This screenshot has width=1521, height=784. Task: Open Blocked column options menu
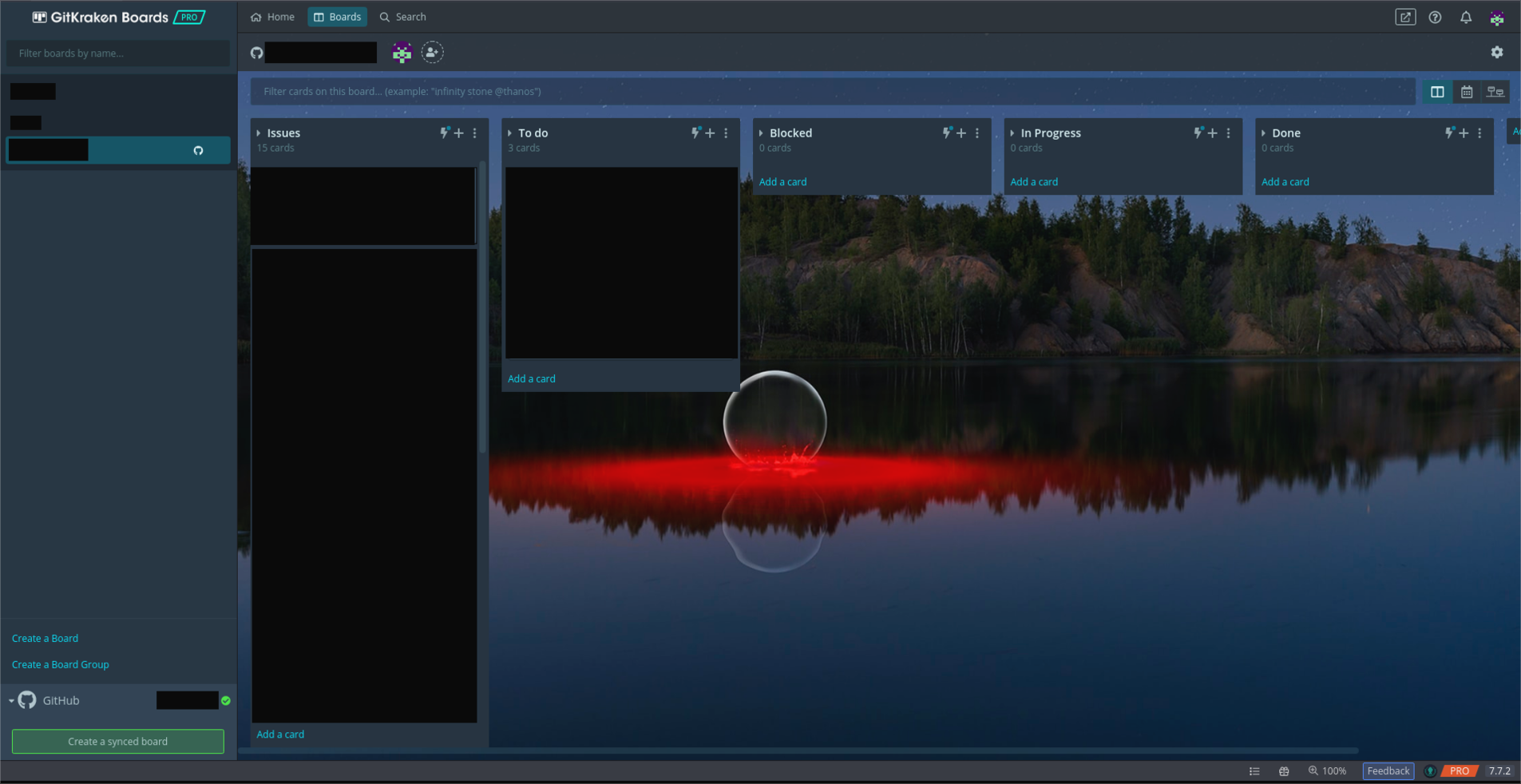(x=977, y=133)
